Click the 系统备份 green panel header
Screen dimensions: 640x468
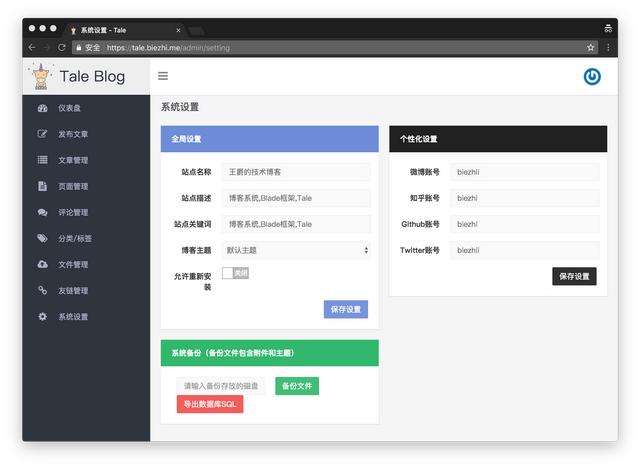(x=269, y=353)
